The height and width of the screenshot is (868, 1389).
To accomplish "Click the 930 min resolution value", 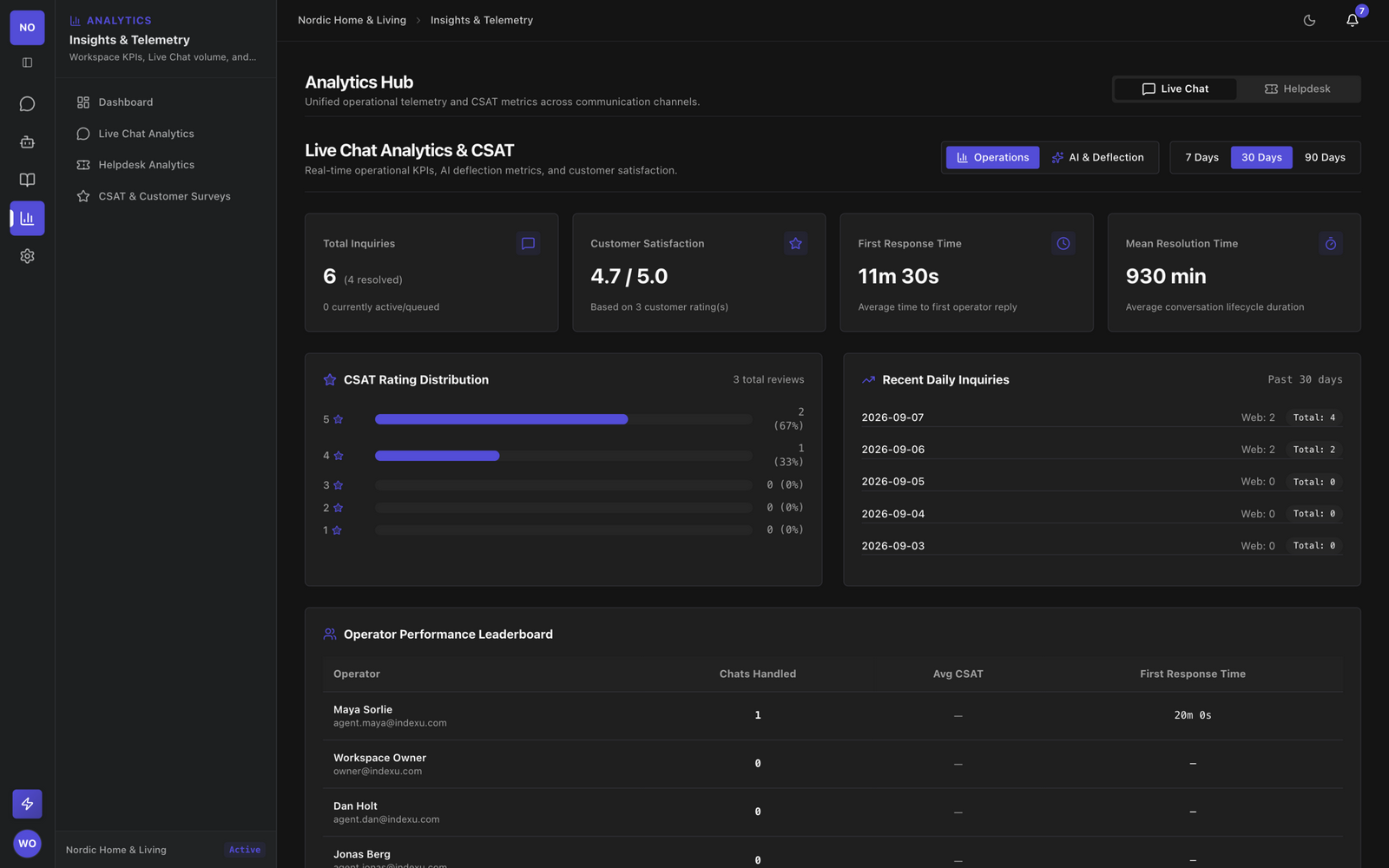I will [1166, 276].
